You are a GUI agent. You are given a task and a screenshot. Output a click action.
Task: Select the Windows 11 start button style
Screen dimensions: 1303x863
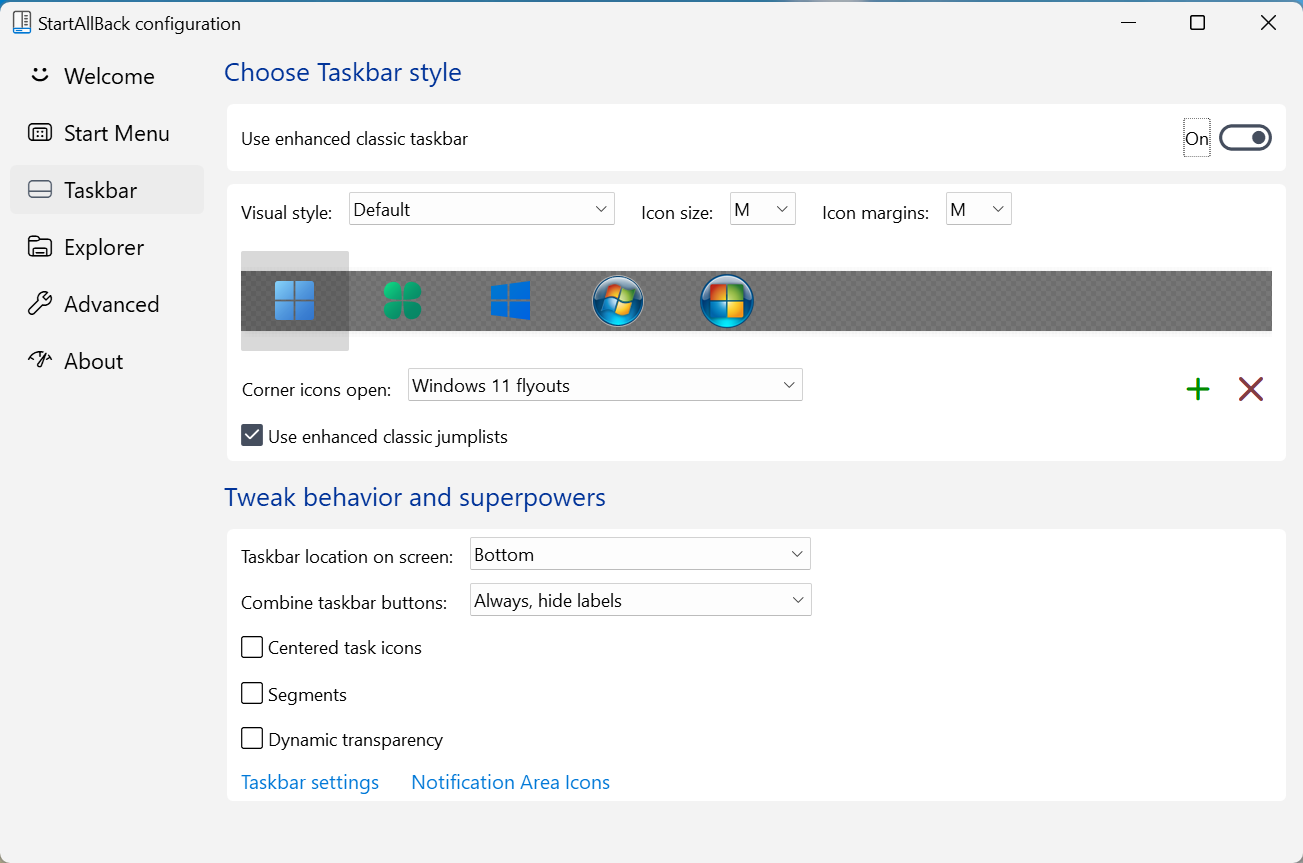pyautogui.click(x=295, y=300)
